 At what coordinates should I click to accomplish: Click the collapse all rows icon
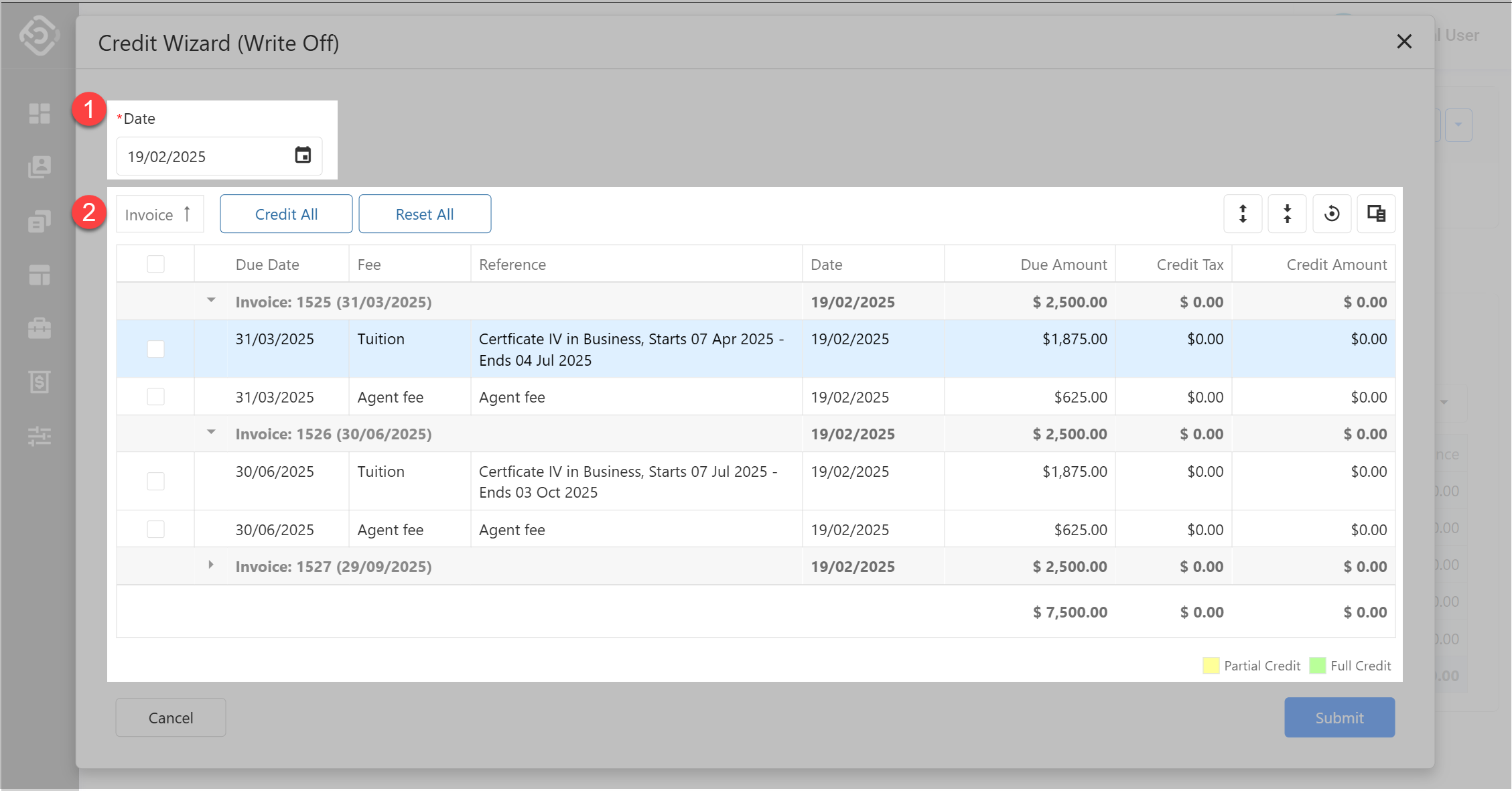(1287, 214)
